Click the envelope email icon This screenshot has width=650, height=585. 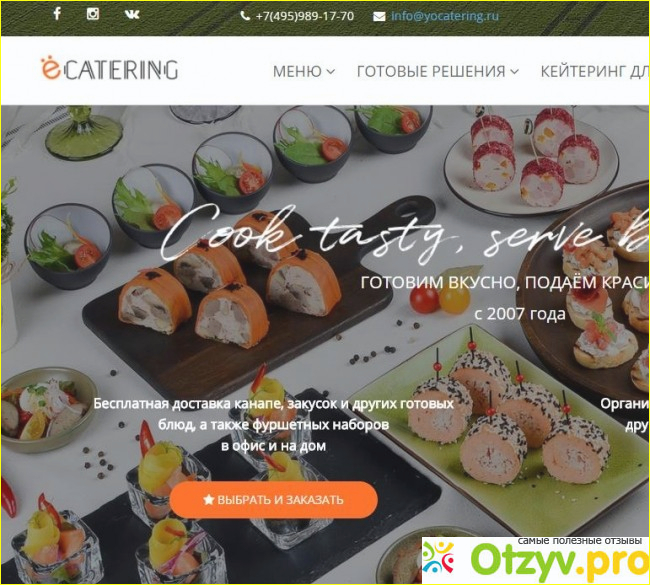379,17
